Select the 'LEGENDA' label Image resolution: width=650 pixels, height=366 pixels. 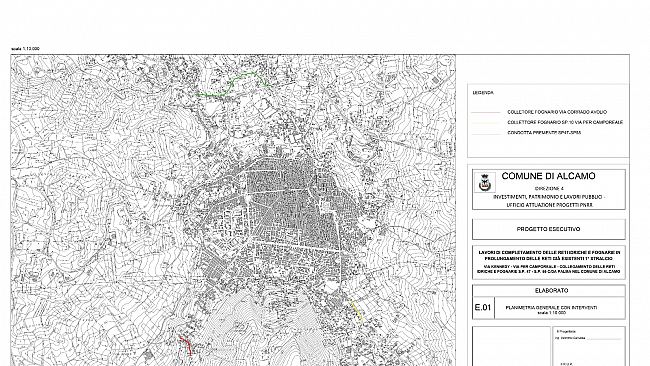point(483,93)
